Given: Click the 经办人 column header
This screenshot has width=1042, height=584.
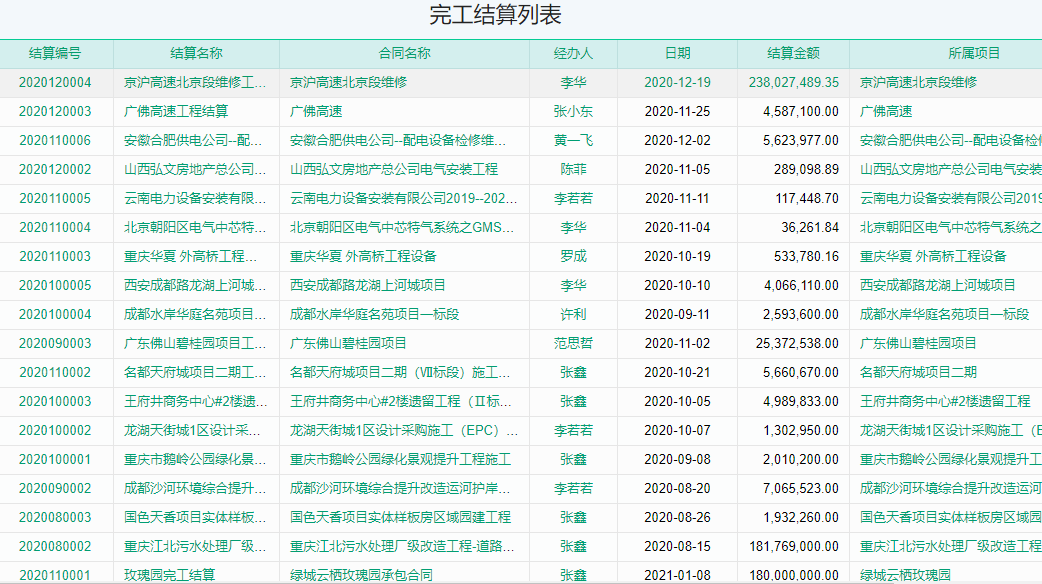Looking at the screenshot, I should (573, 54).
